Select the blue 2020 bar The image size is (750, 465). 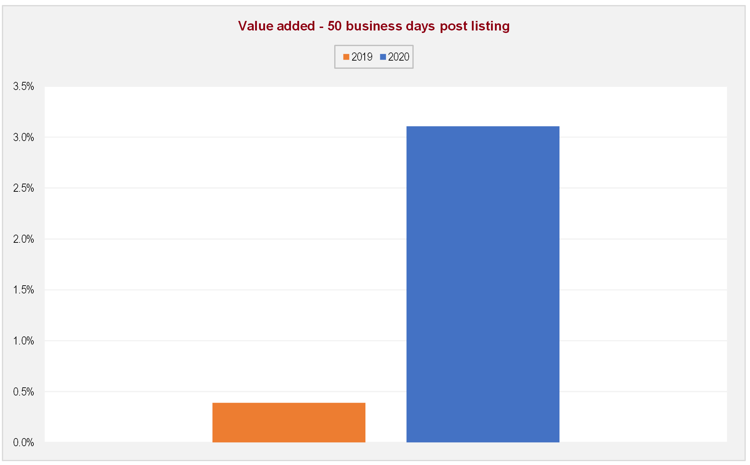point(482,284)
